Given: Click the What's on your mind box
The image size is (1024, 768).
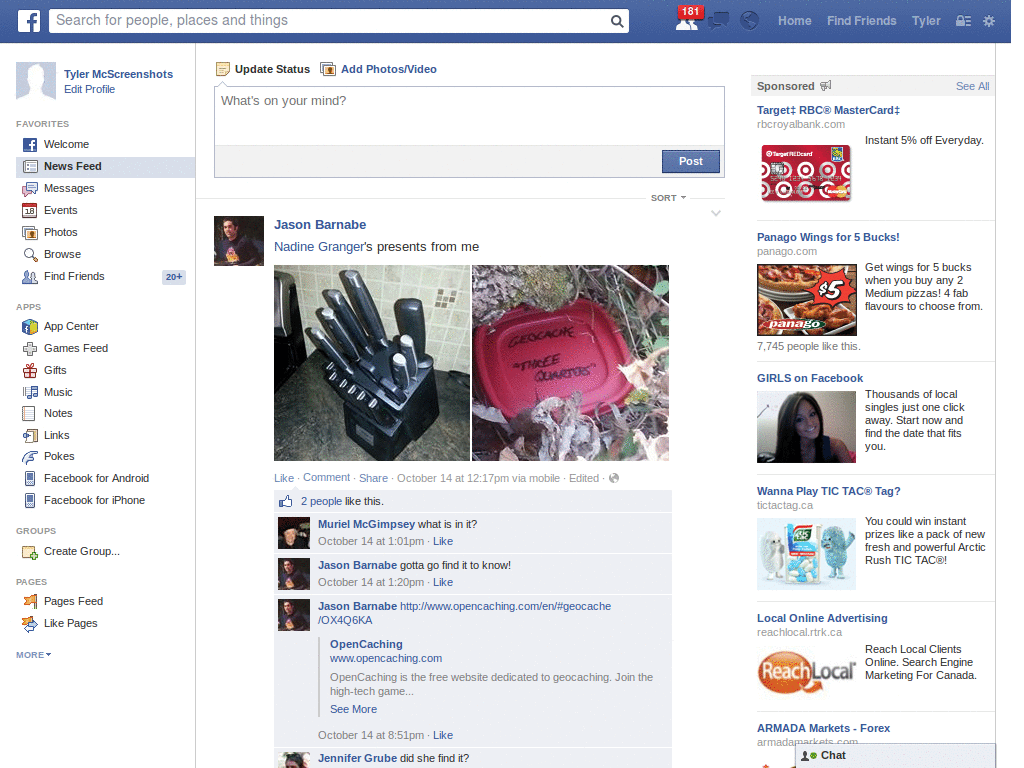Looking at the screenshot, I should point(469,116).
